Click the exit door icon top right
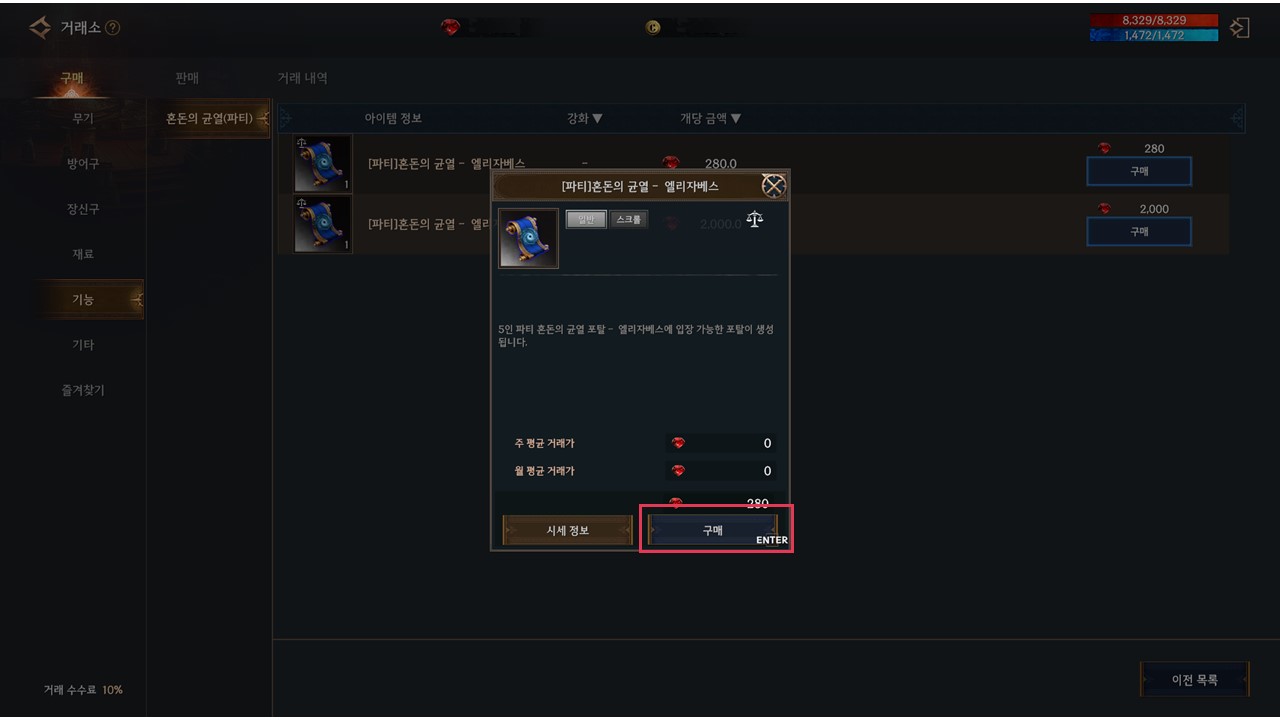The height and width of the screenshot is (720, 1280). (x=1240, y=28)
